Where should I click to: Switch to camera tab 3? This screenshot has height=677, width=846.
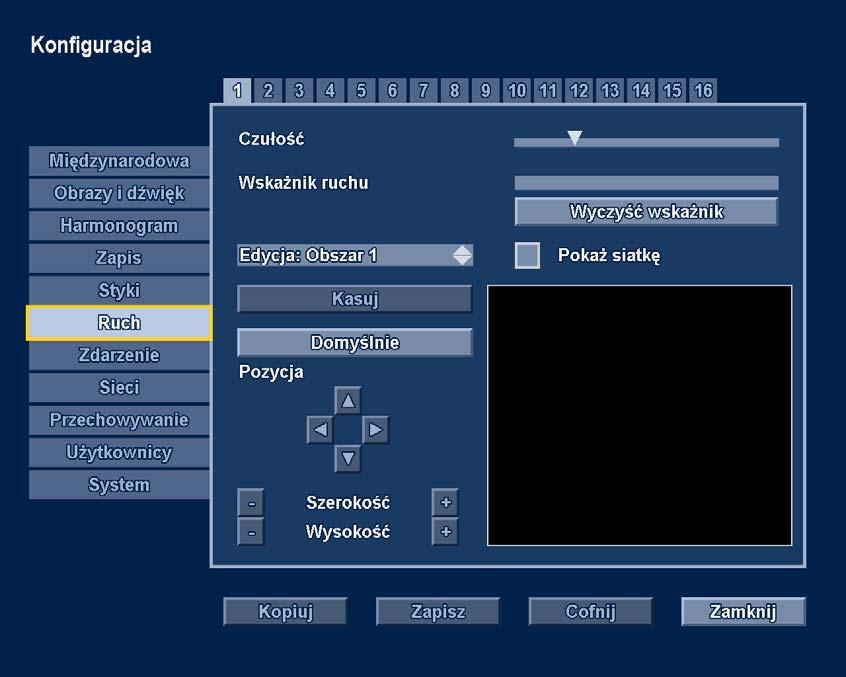tap(299, 90)
